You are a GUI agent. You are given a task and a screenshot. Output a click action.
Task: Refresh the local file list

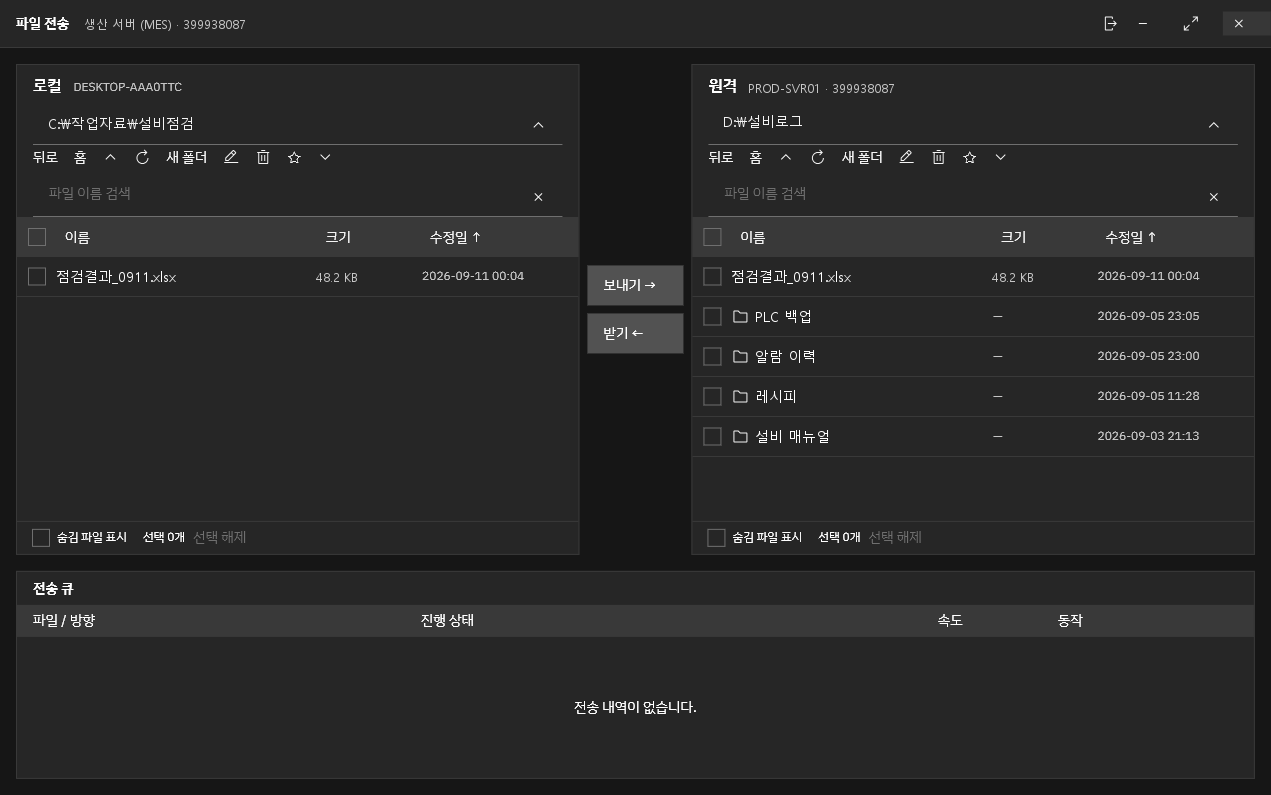[142, 157]
